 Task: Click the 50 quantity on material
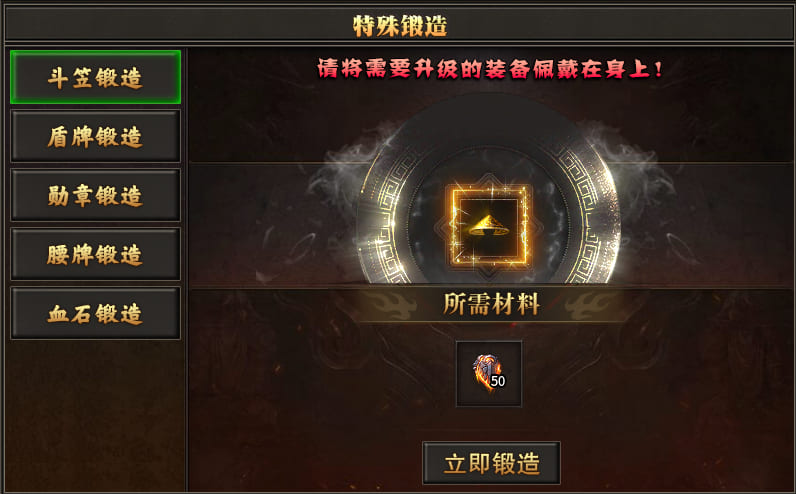coord(498,381)
